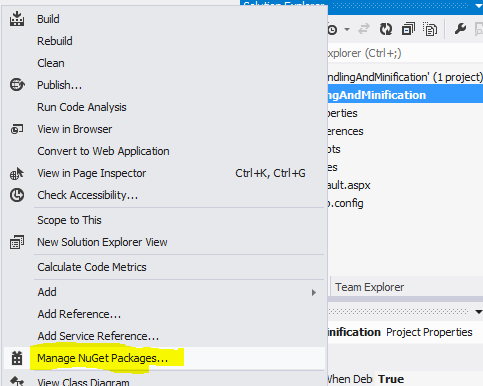
Task: Click the View in Browser icon
Action: click(17, 129)
